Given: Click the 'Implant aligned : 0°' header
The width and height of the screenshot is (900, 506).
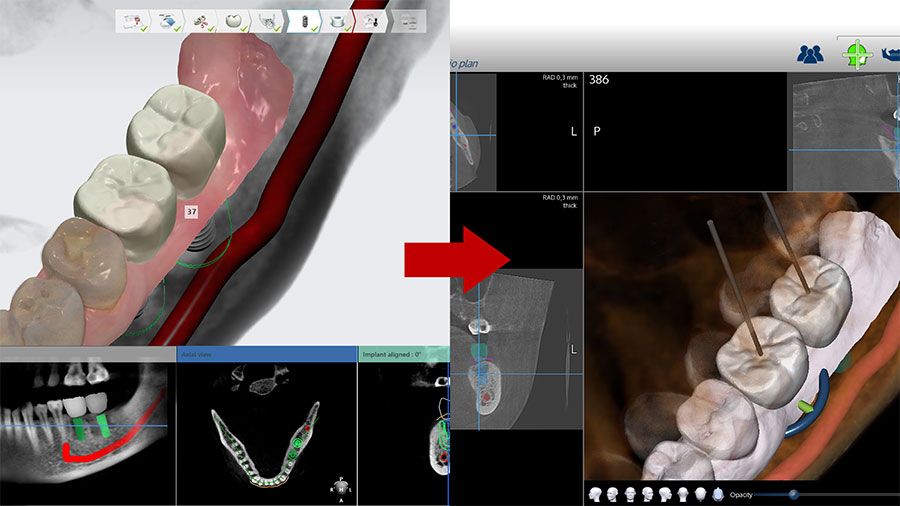Looking at the screenshot, I should click(x=404, y=354).
